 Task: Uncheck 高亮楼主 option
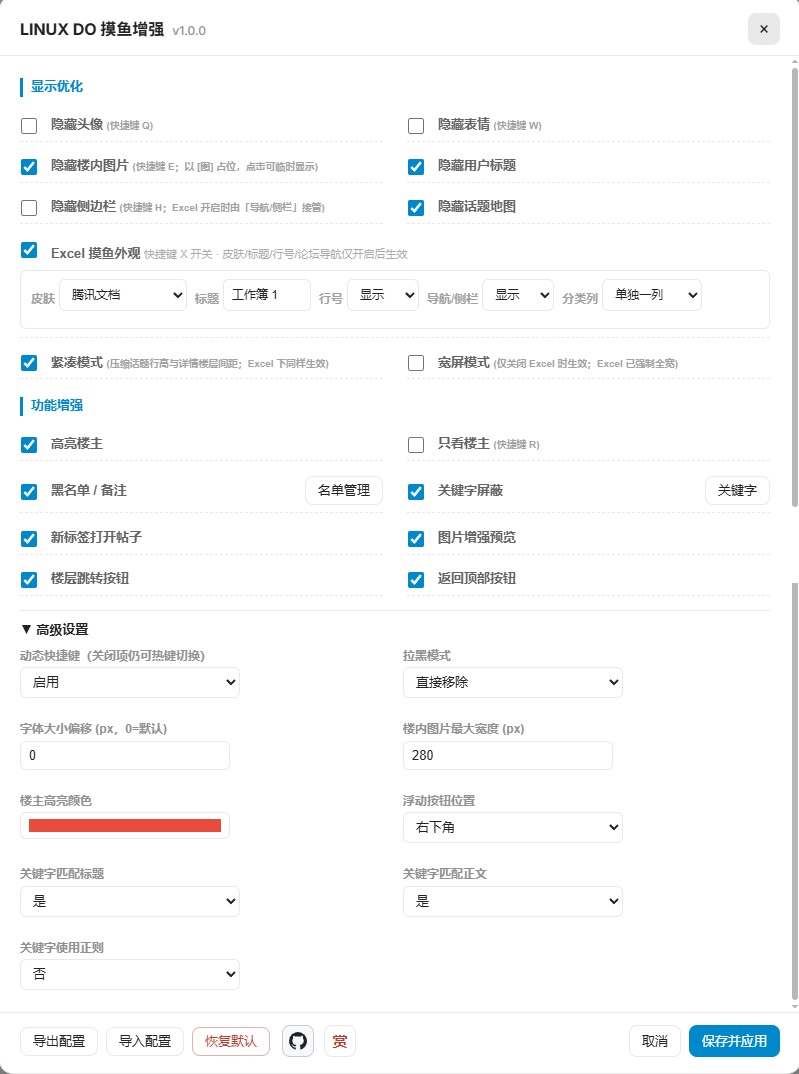29,445
